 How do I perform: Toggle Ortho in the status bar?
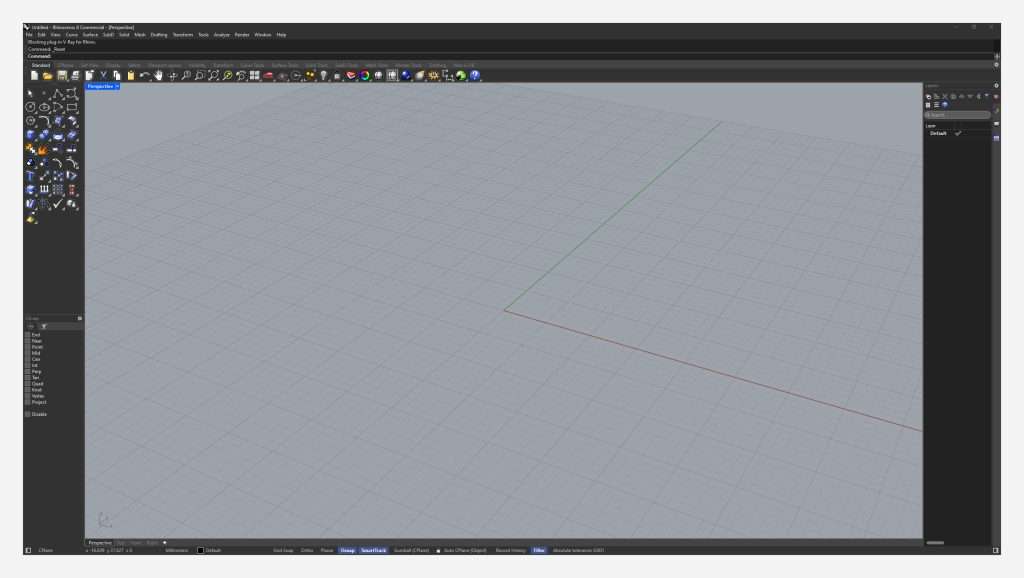[x=307, y=551]
